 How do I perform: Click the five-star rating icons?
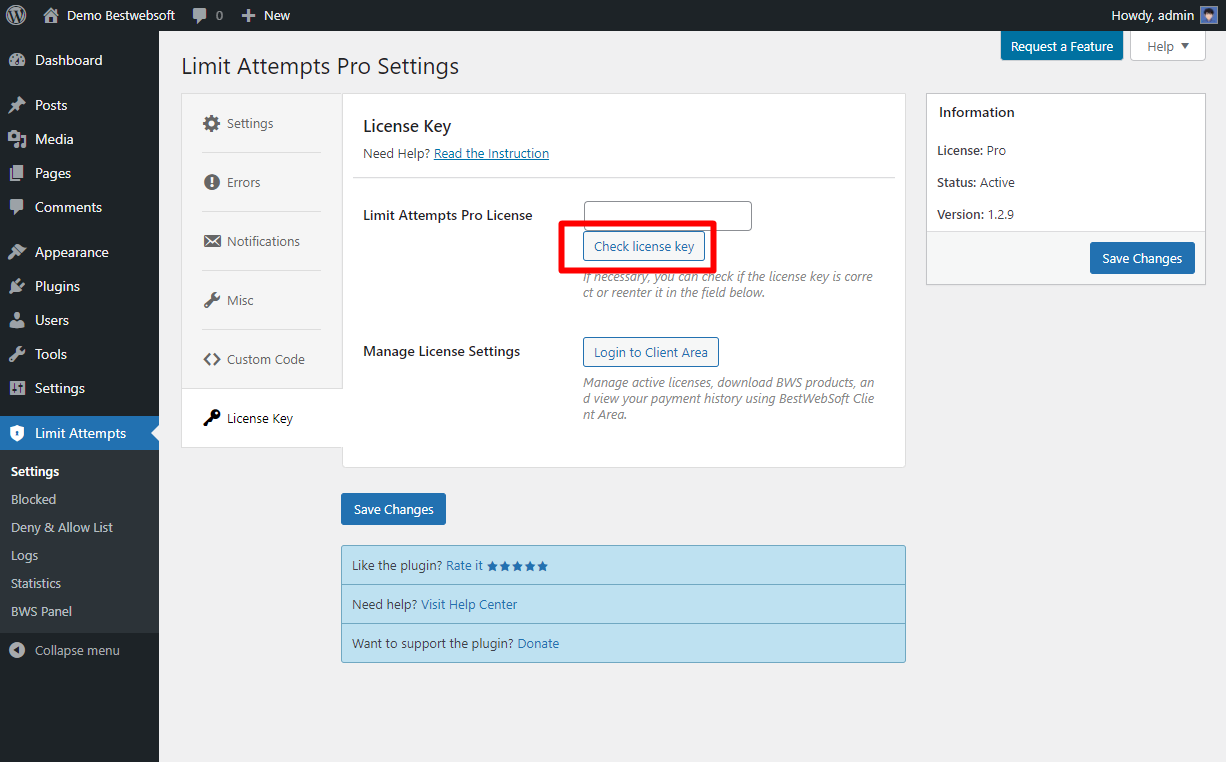pos(518,566)
